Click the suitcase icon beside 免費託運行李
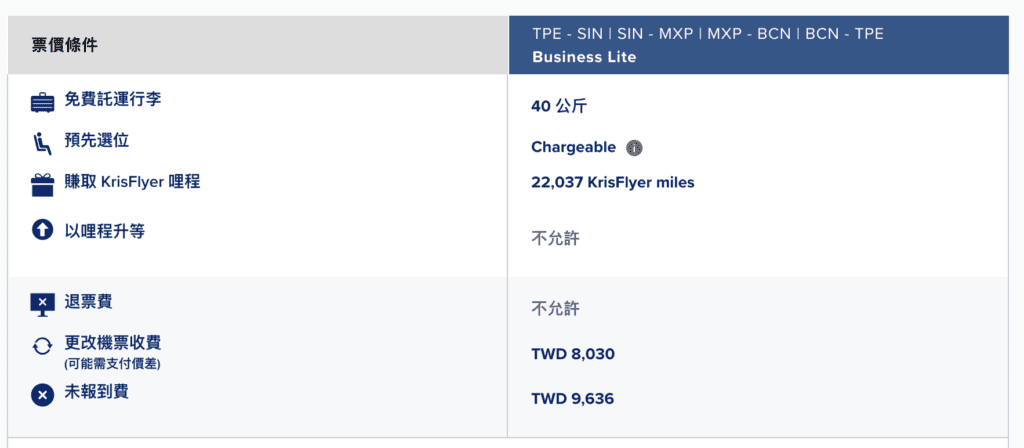 pyautogui.click(x=42, y=103)
